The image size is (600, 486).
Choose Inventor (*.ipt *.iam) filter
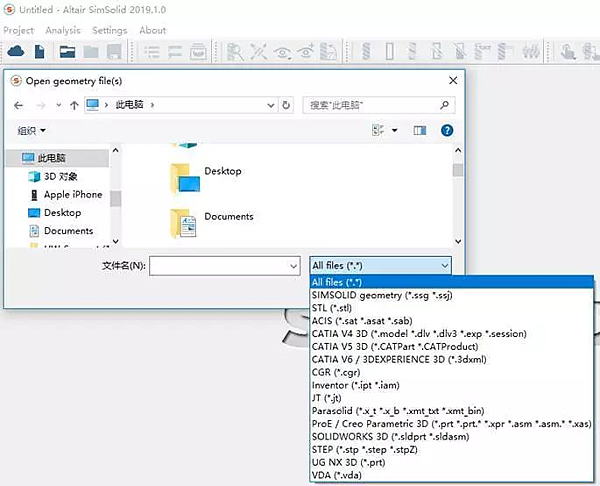click(x=452, y=385)
